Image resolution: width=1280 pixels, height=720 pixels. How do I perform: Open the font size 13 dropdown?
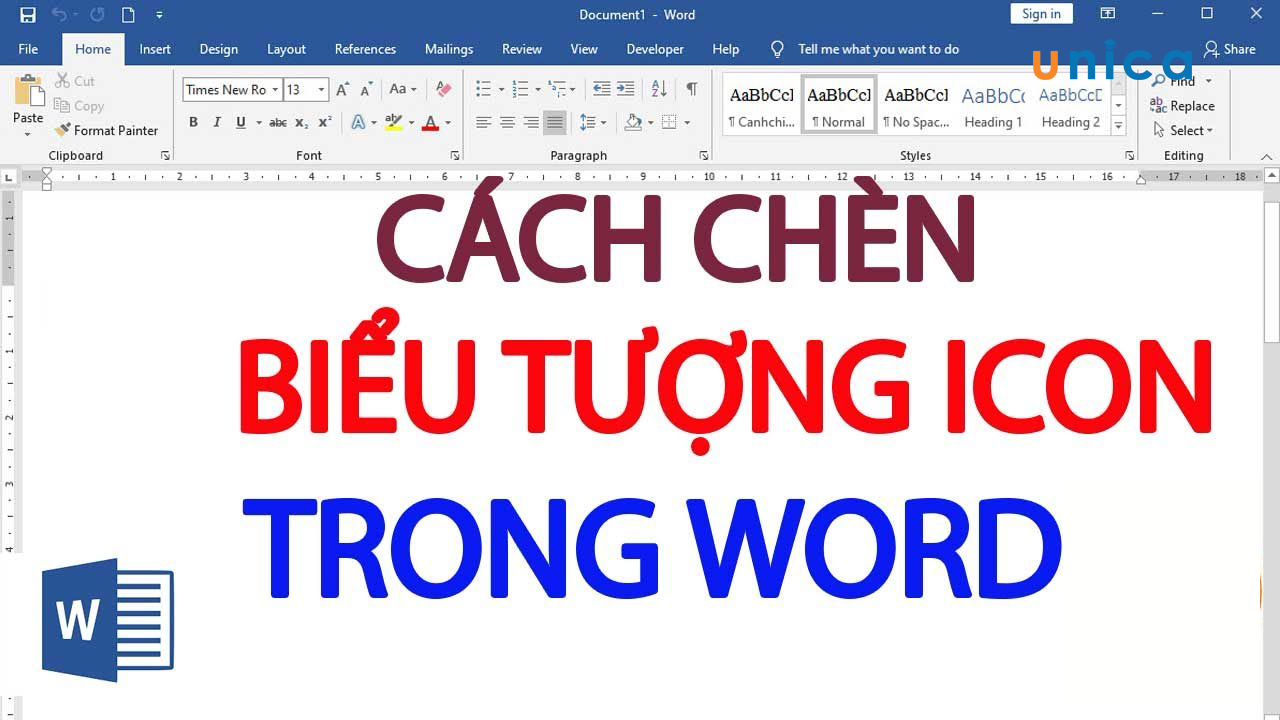pos(321,90)
